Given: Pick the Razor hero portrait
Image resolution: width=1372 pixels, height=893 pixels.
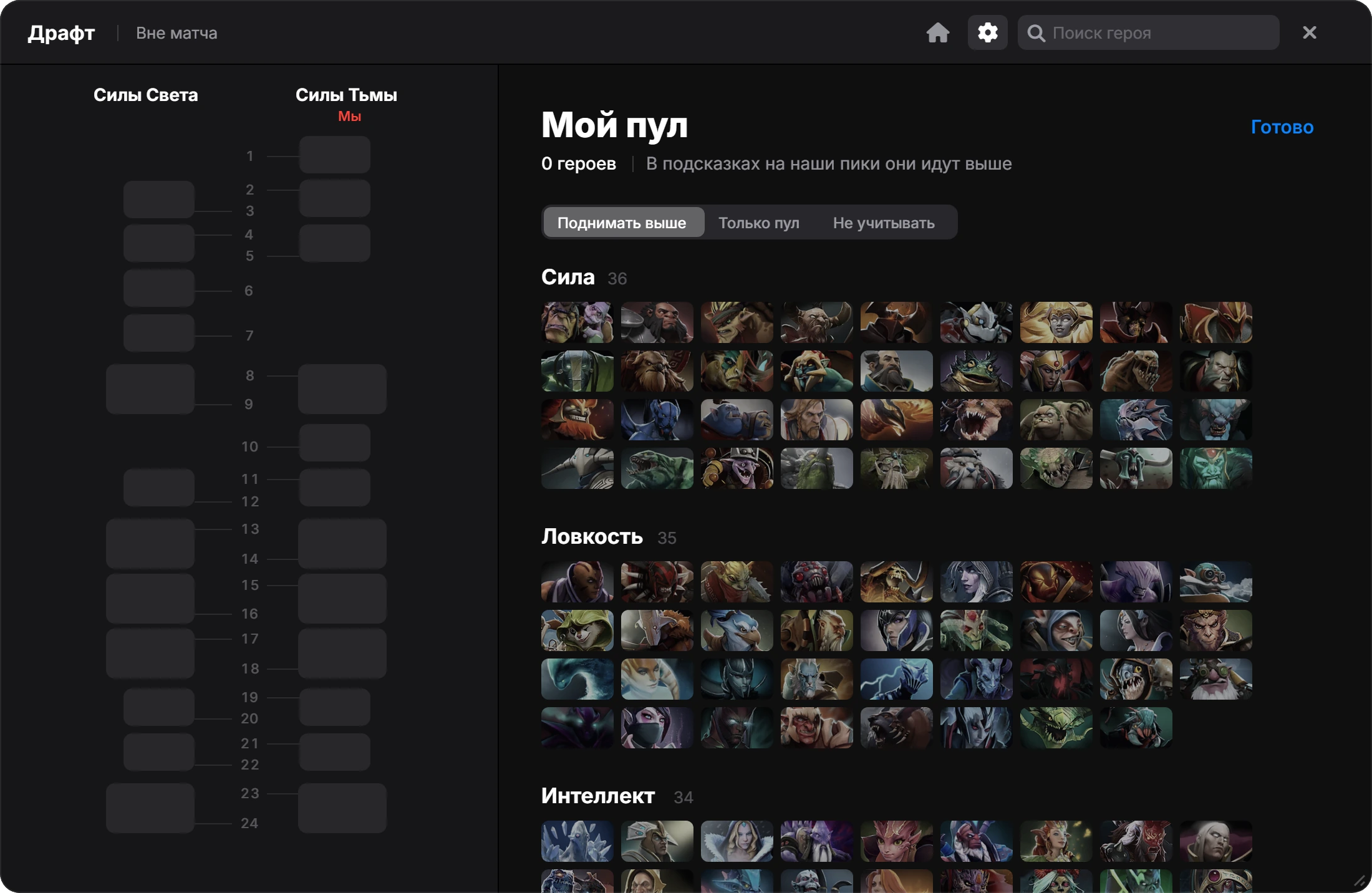Looking at the screenshot, I should tap(896, 679).
